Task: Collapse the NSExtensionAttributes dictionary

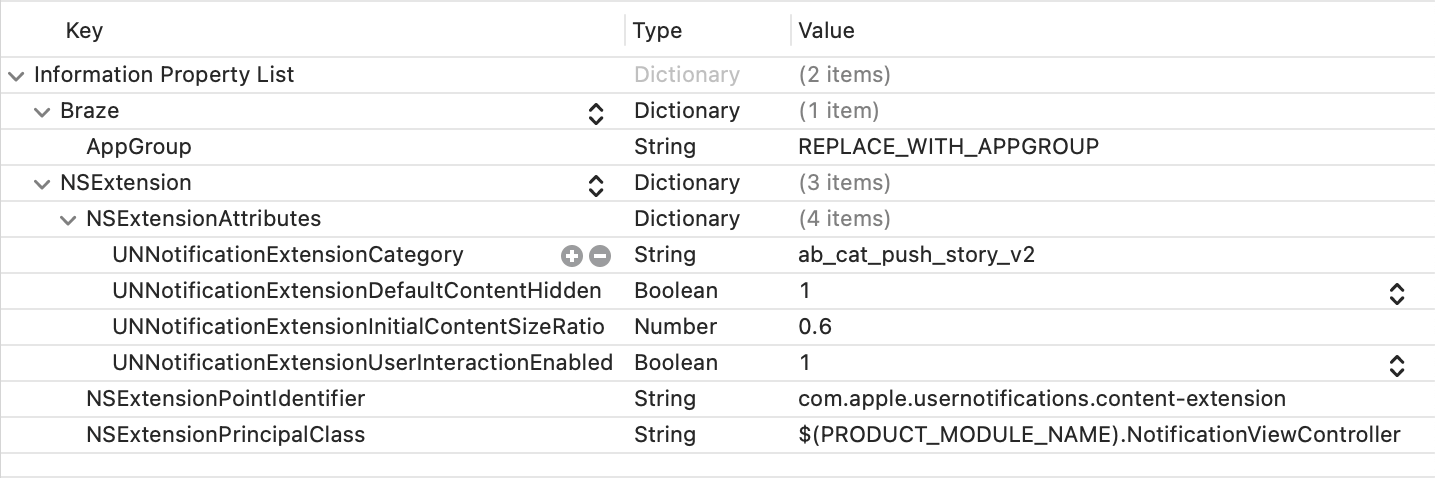Action: tap(68, 219)
